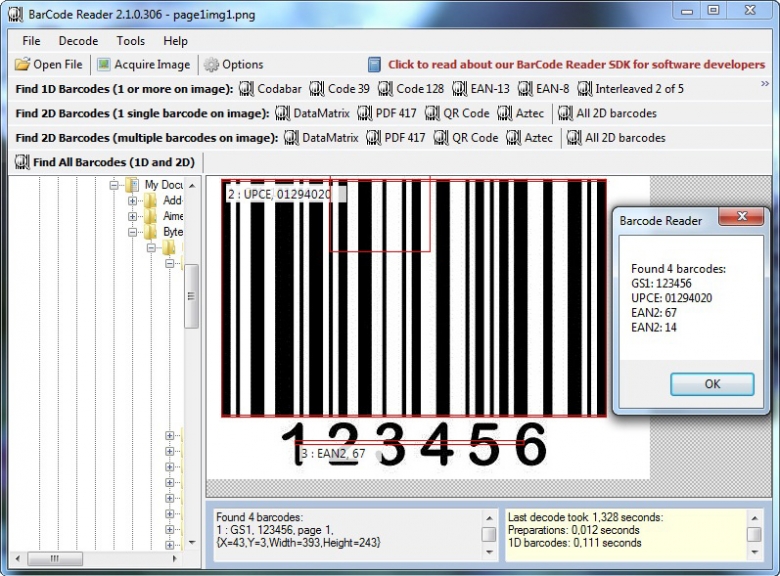Expand the Aime folder tree node

tap(133, 216)
